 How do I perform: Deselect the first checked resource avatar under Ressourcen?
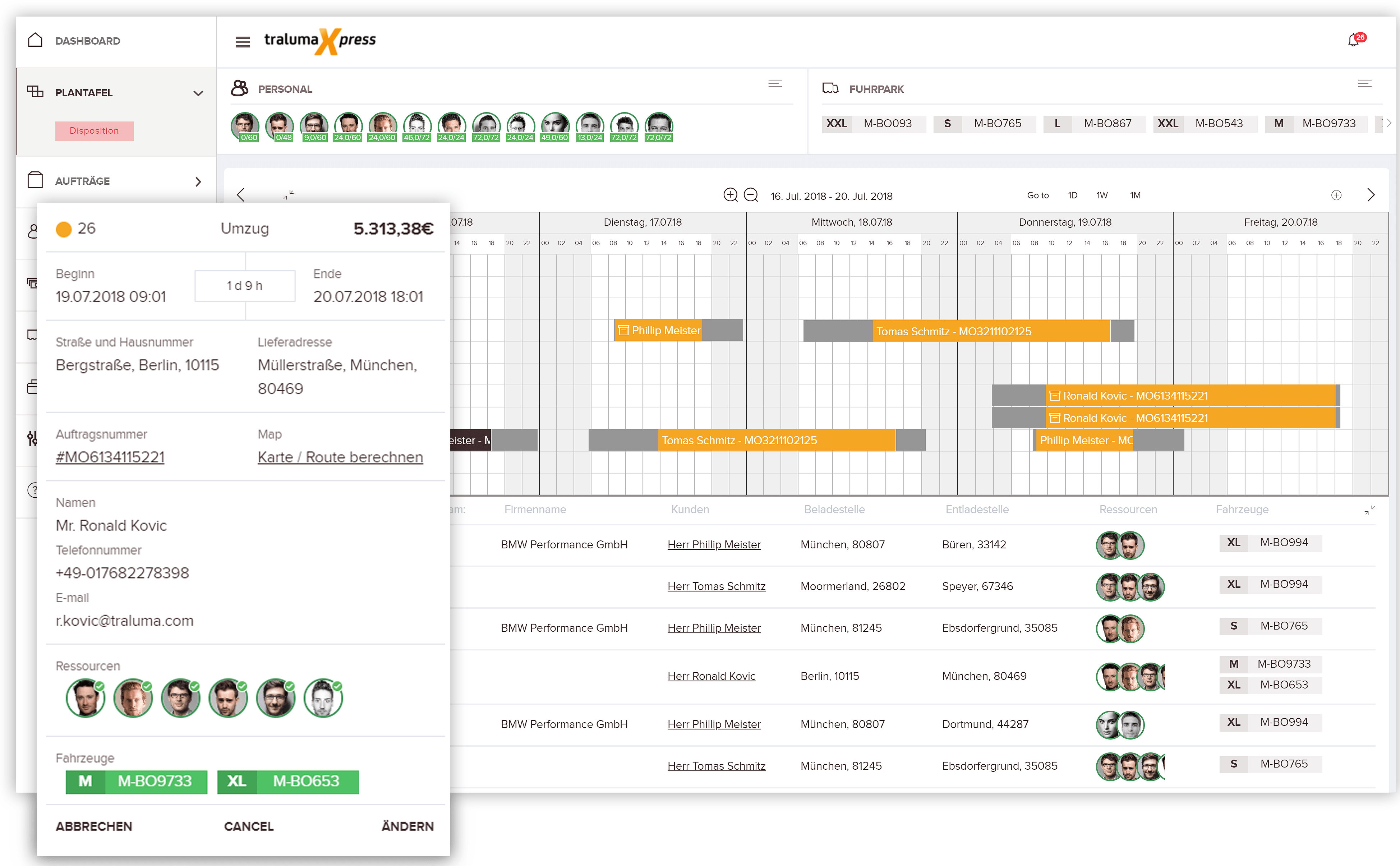click(85, 697)
